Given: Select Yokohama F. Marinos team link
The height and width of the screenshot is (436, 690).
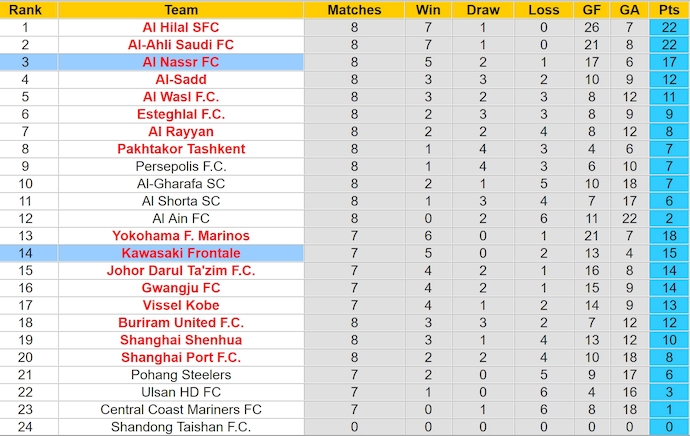Looking at the screenshot, I should 180,236.
